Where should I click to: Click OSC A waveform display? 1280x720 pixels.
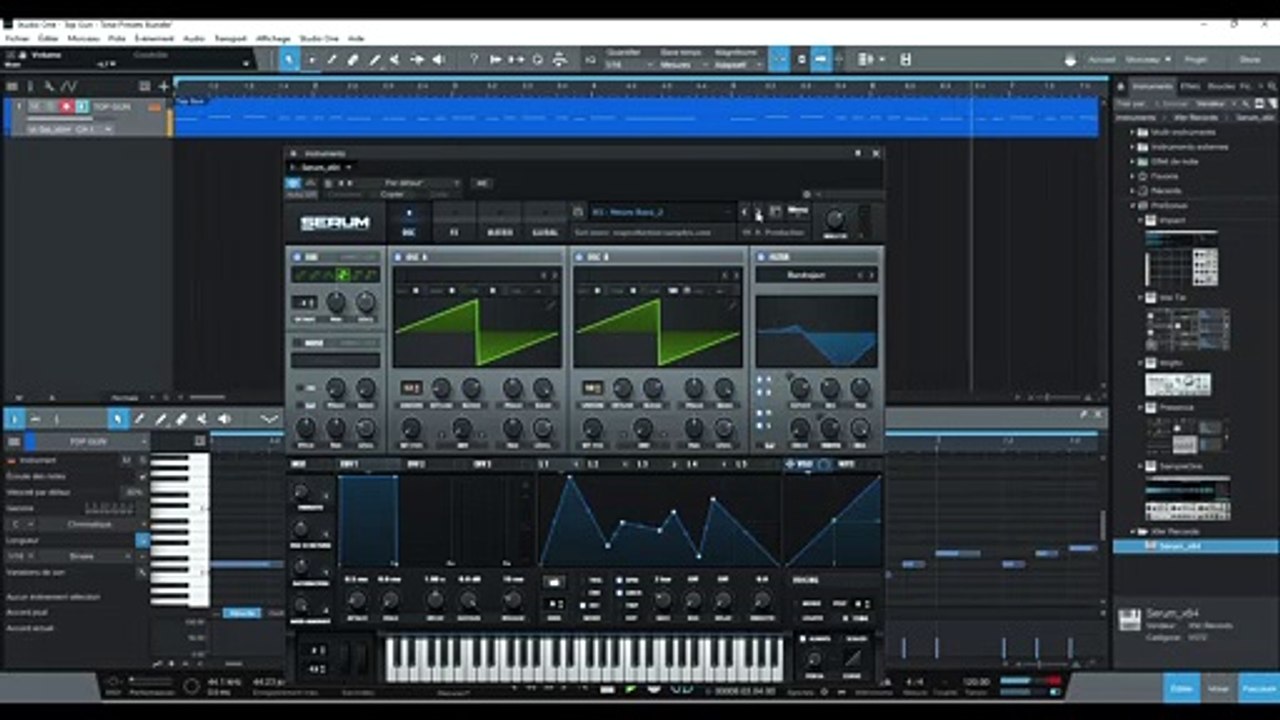476,330
